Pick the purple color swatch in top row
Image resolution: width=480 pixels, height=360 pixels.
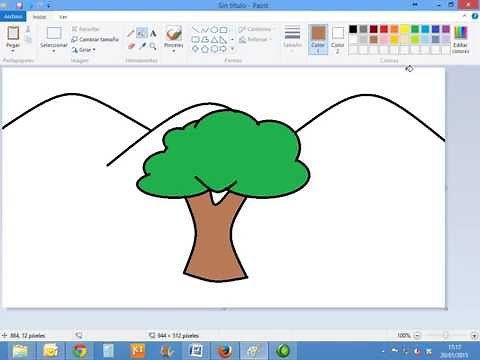click(x=446, y=29)
